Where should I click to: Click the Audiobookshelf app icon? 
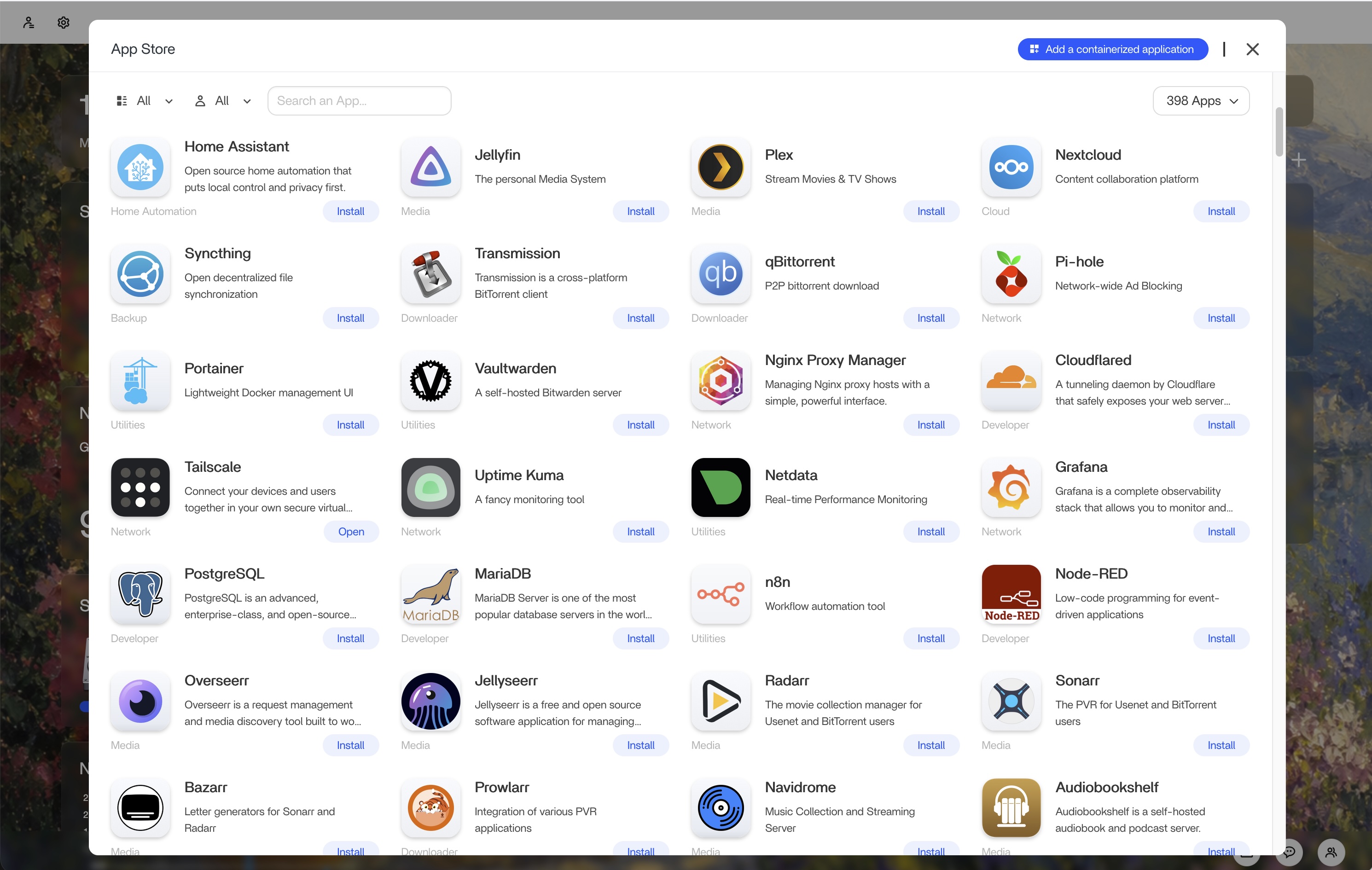1011,808
